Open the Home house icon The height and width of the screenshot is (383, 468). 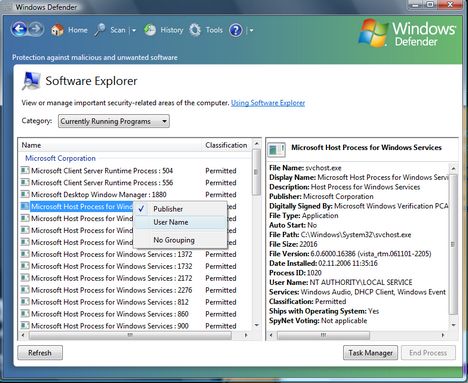point(57,30)
